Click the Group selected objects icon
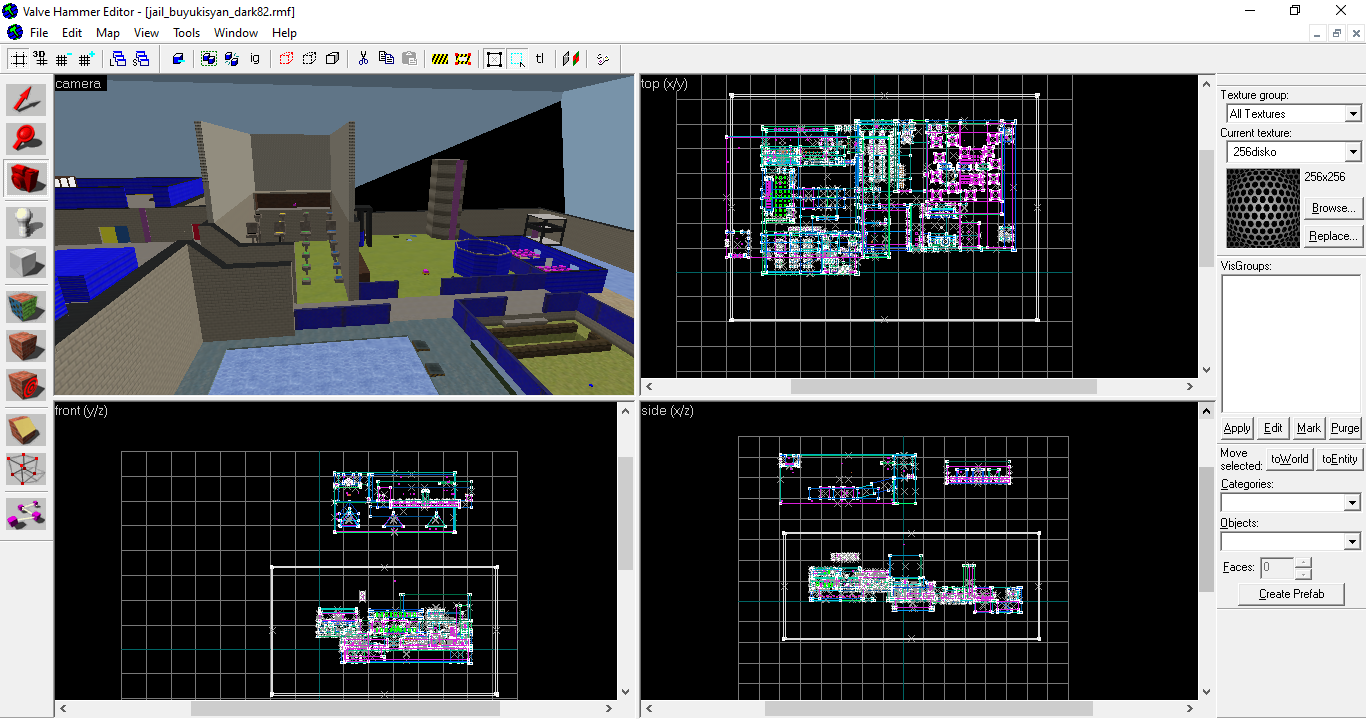The width and height of the screenshot is (1366, 719). coord(208,59)
